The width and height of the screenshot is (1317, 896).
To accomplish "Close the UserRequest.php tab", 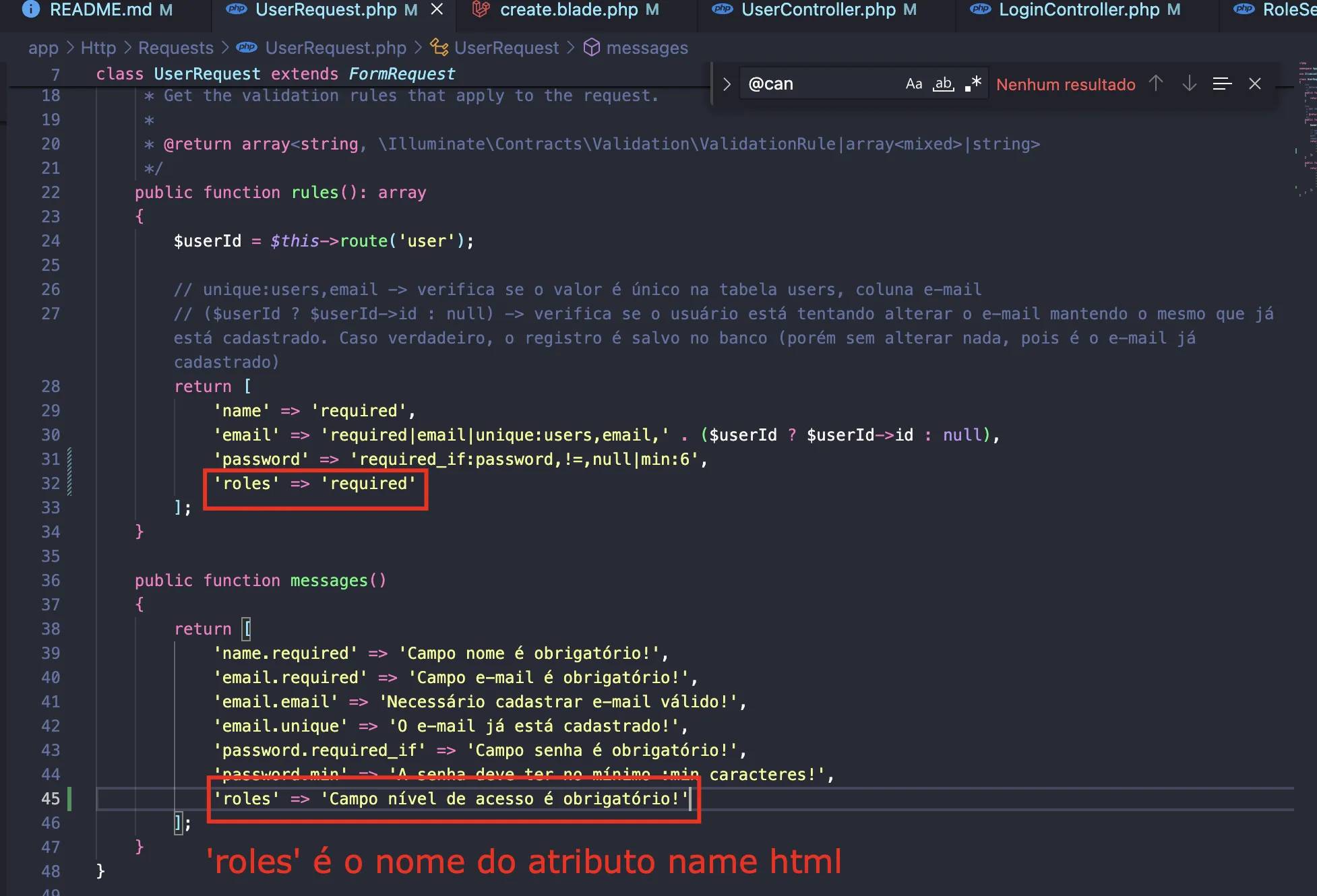I will (437, 9).
